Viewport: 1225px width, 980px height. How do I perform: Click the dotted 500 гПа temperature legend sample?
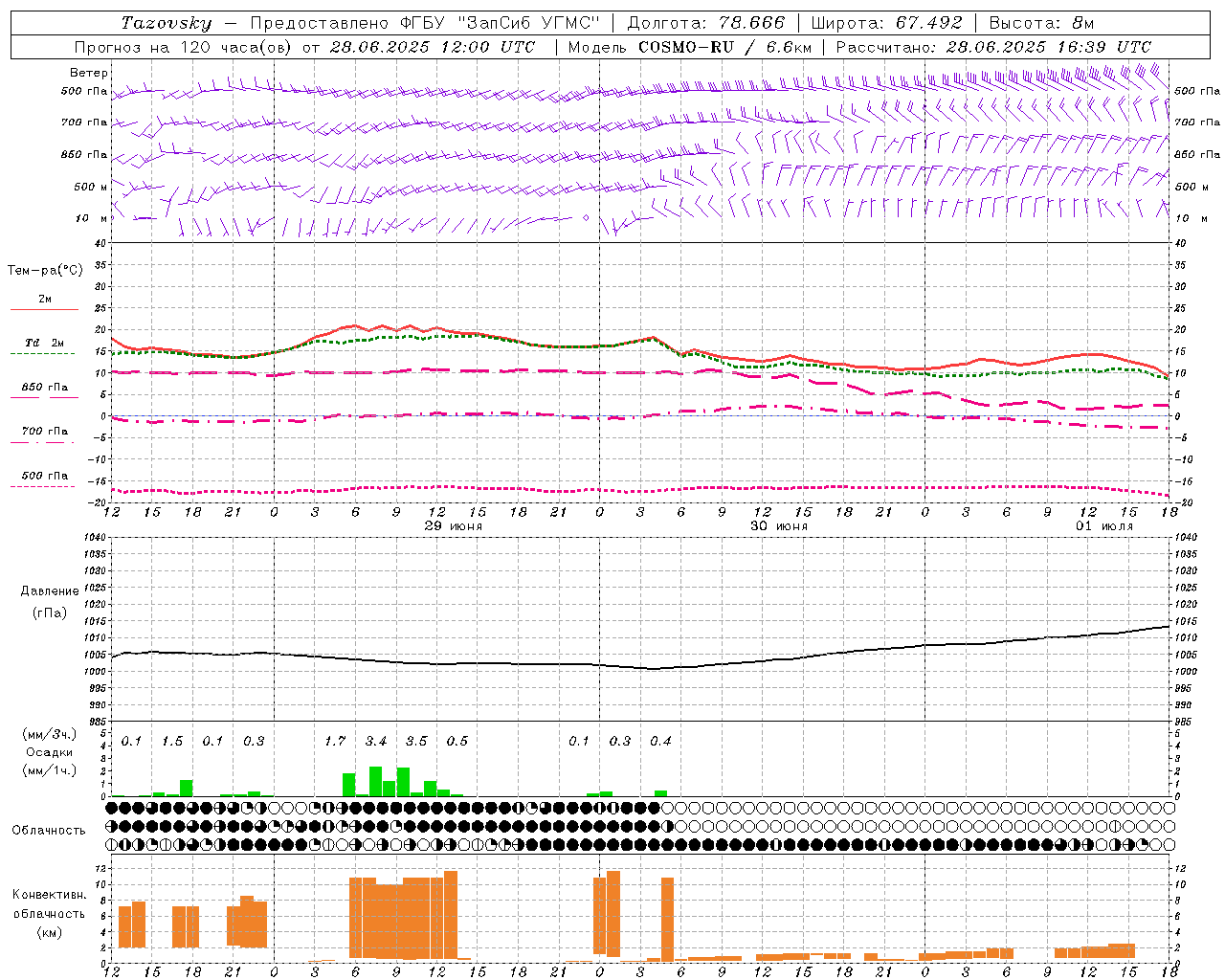coord(43,486)
